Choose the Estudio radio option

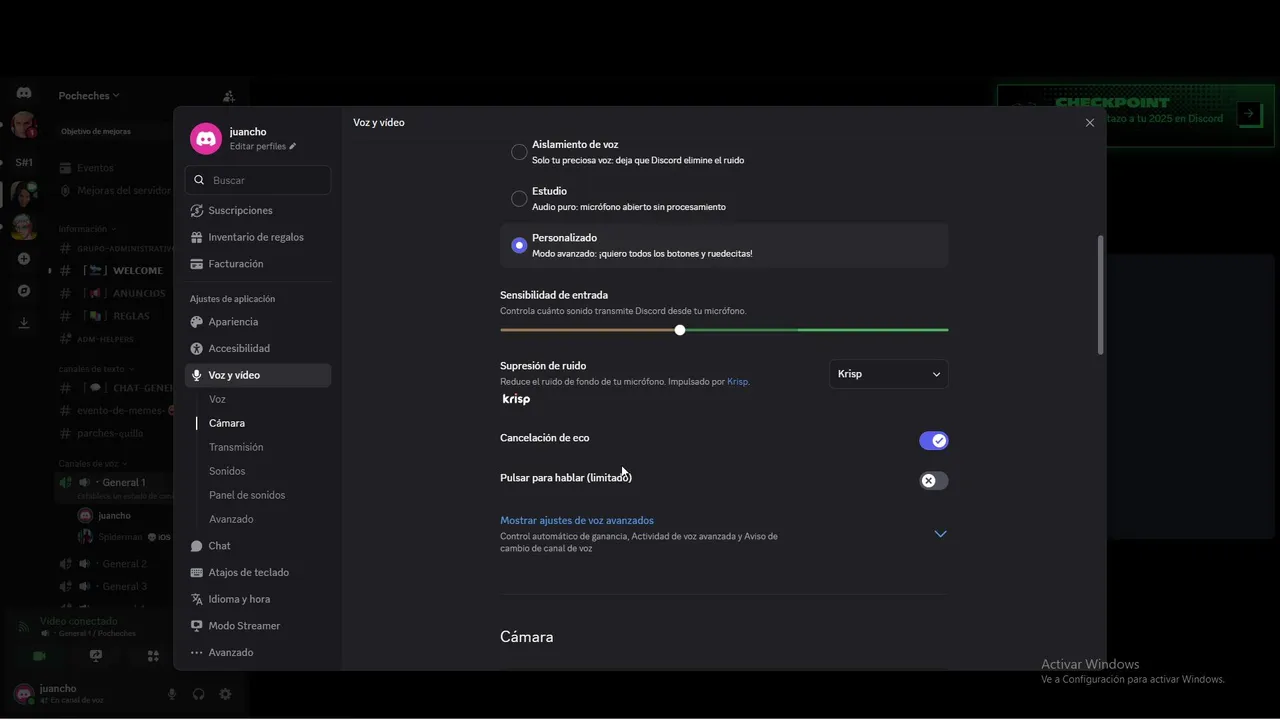click(x=519, y=198)
